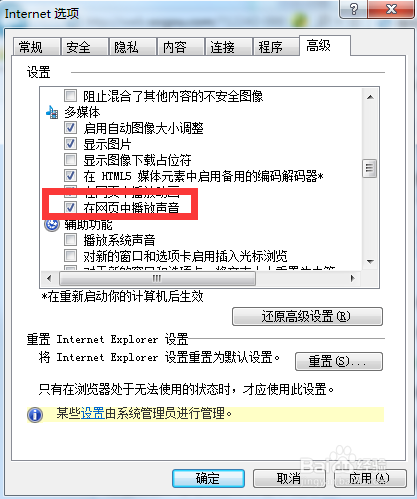417x499 pixels.
Task: Click the scroll up arrow in the settings list
Action: tap(370, 97)
